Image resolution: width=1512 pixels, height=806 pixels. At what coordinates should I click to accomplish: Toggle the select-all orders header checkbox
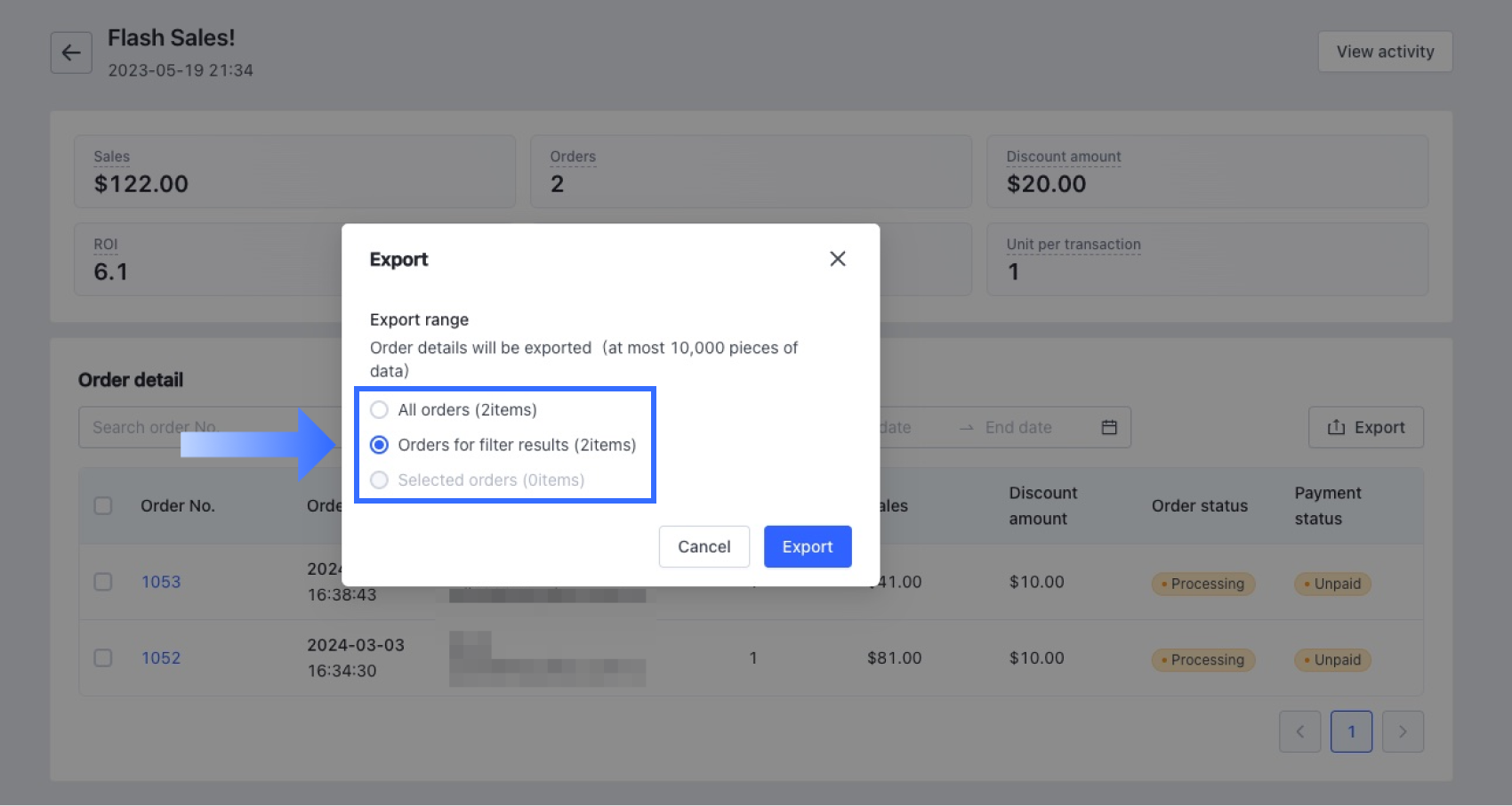[103, 505]
